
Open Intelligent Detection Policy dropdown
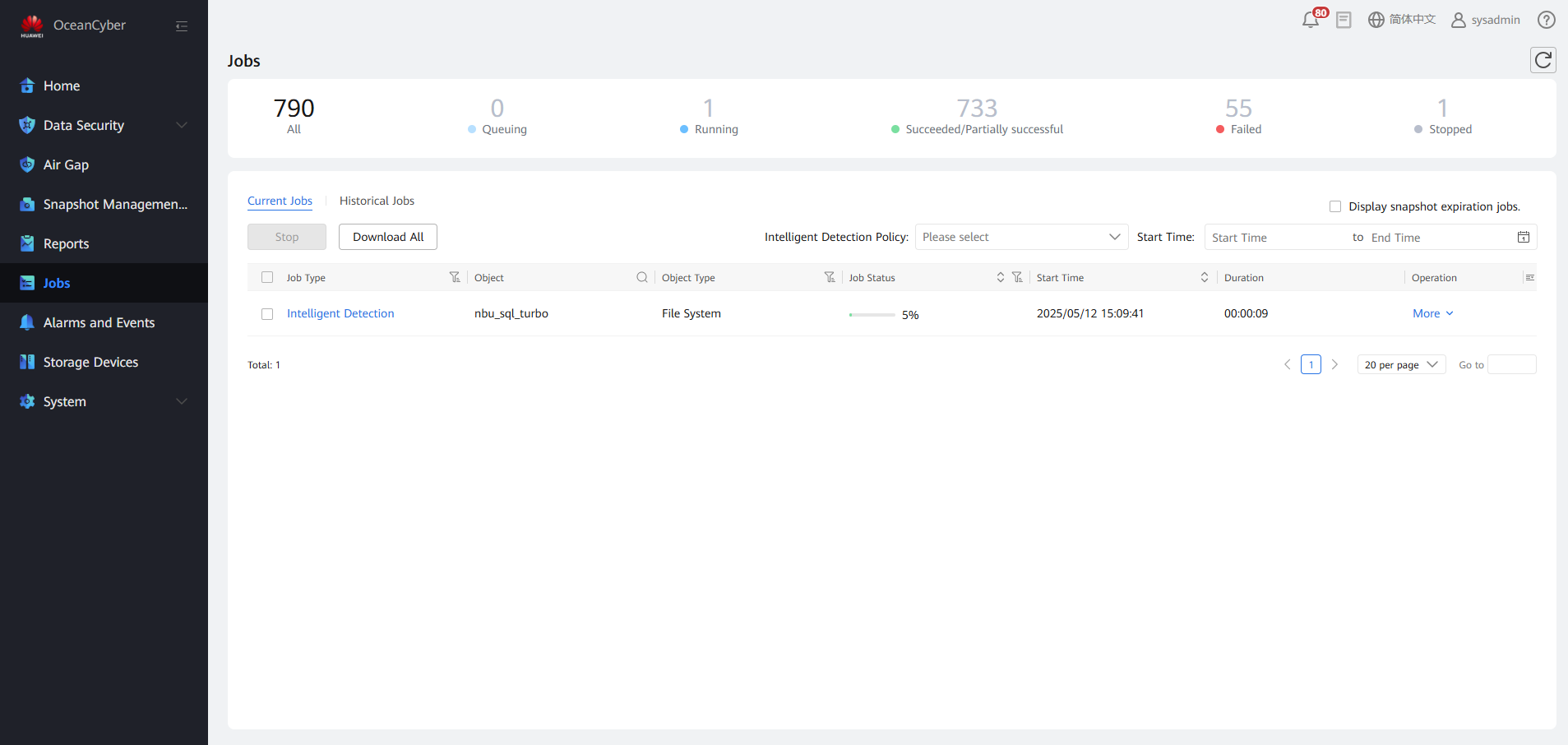tap(1020, 237)
